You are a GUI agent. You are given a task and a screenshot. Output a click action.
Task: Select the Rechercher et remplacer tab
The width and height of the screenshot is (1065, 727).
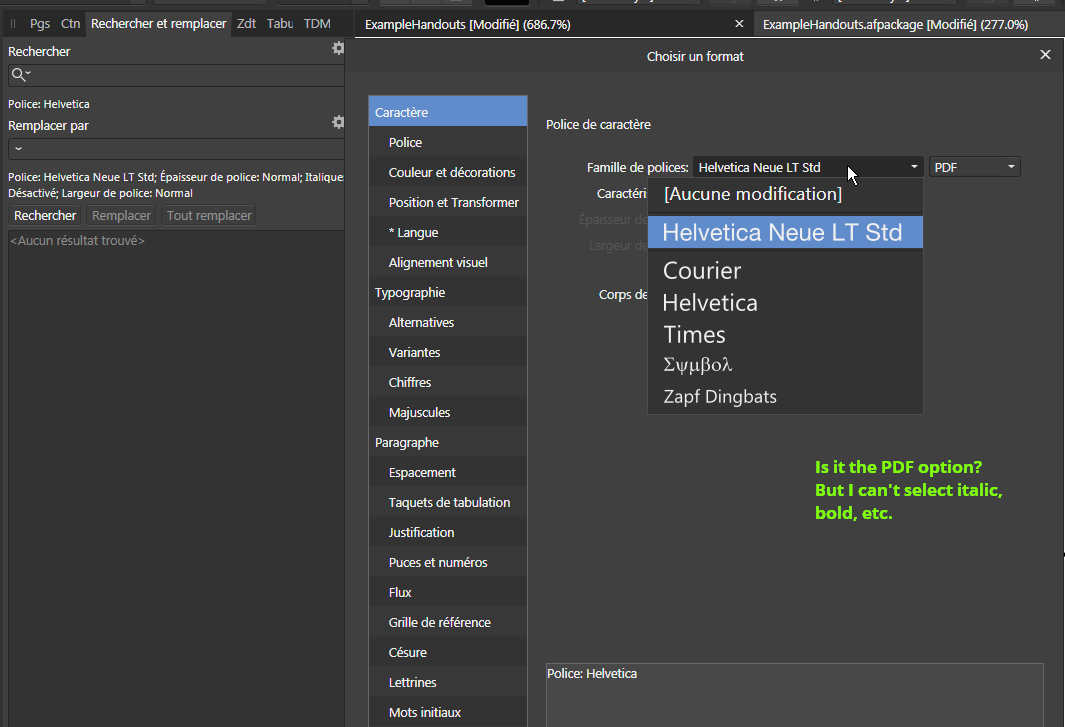click(x=159, y=24)
